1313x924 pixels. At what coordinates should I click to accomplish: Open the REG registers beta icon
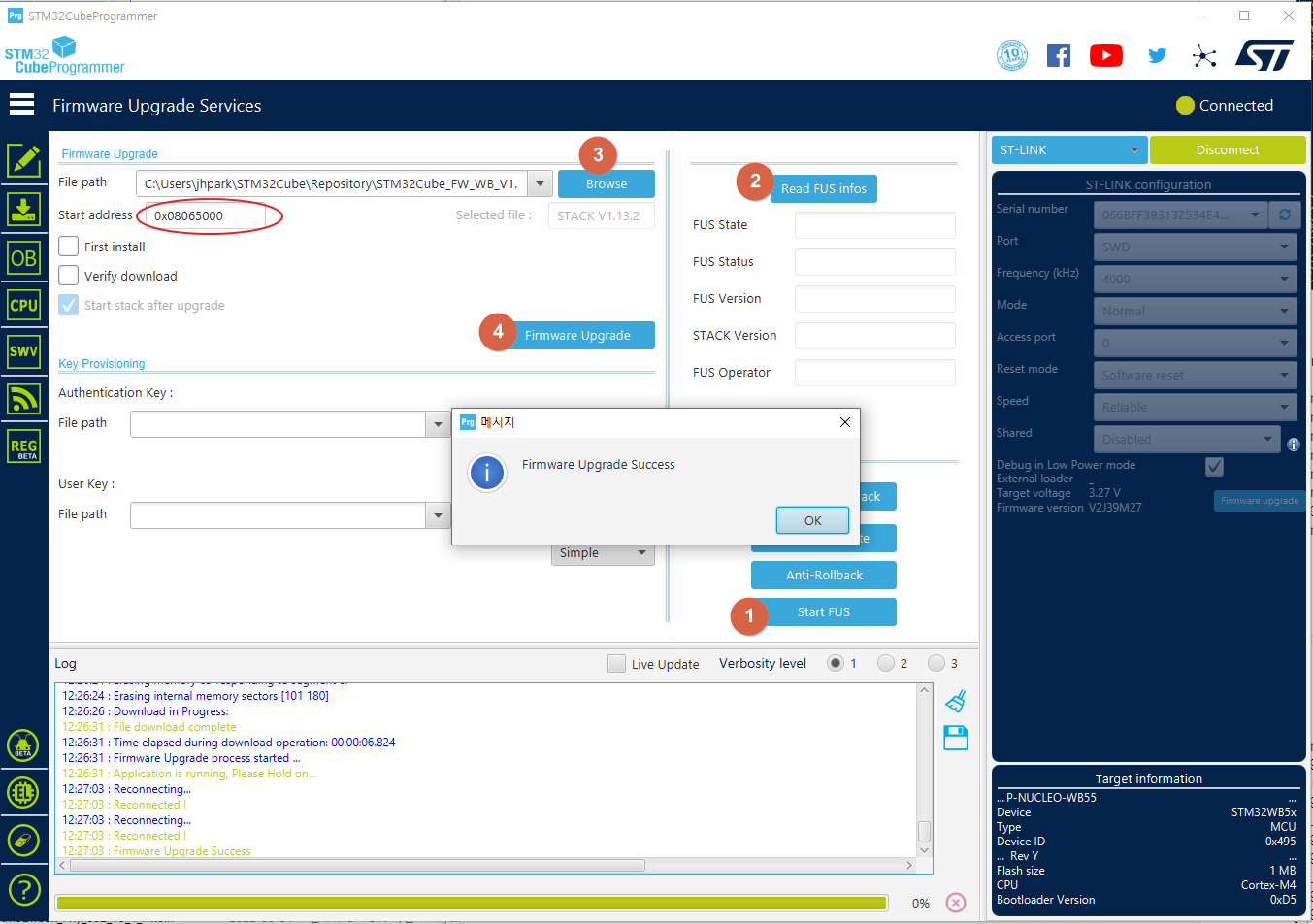point(23,446)
